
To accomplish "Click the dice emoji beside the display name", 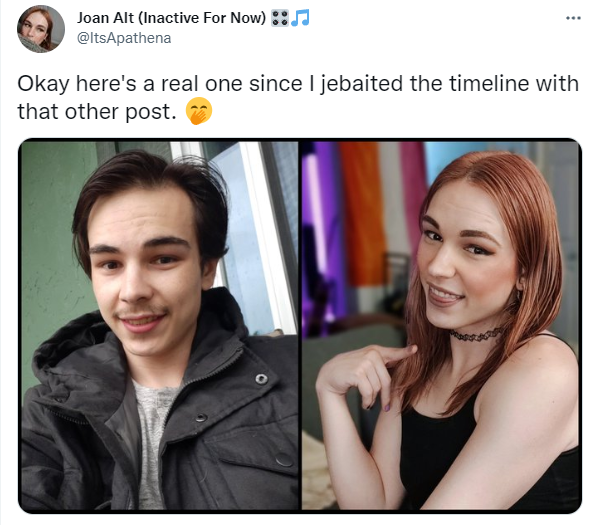I will coord(280,18).
